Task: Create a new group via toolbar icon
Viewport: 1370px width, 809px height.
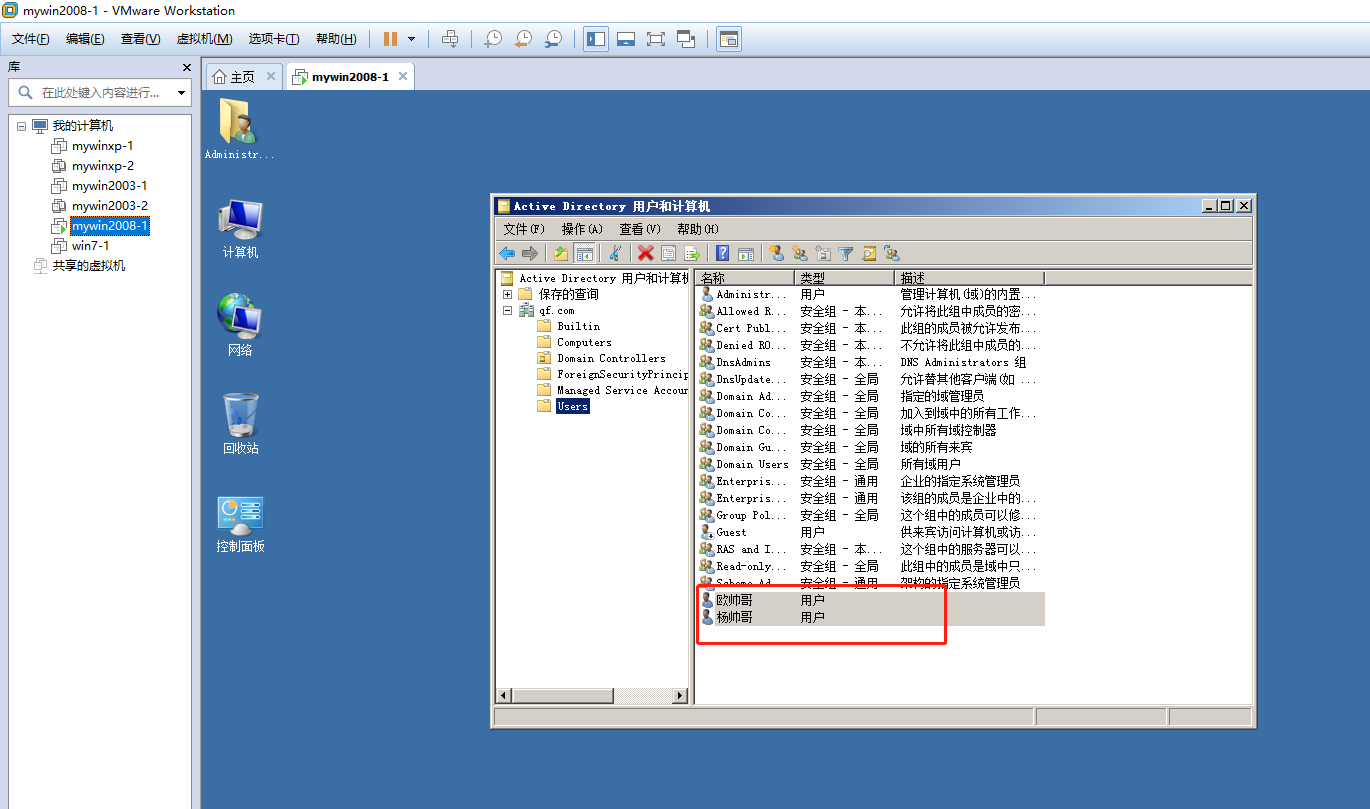Action: pos(800,253)
